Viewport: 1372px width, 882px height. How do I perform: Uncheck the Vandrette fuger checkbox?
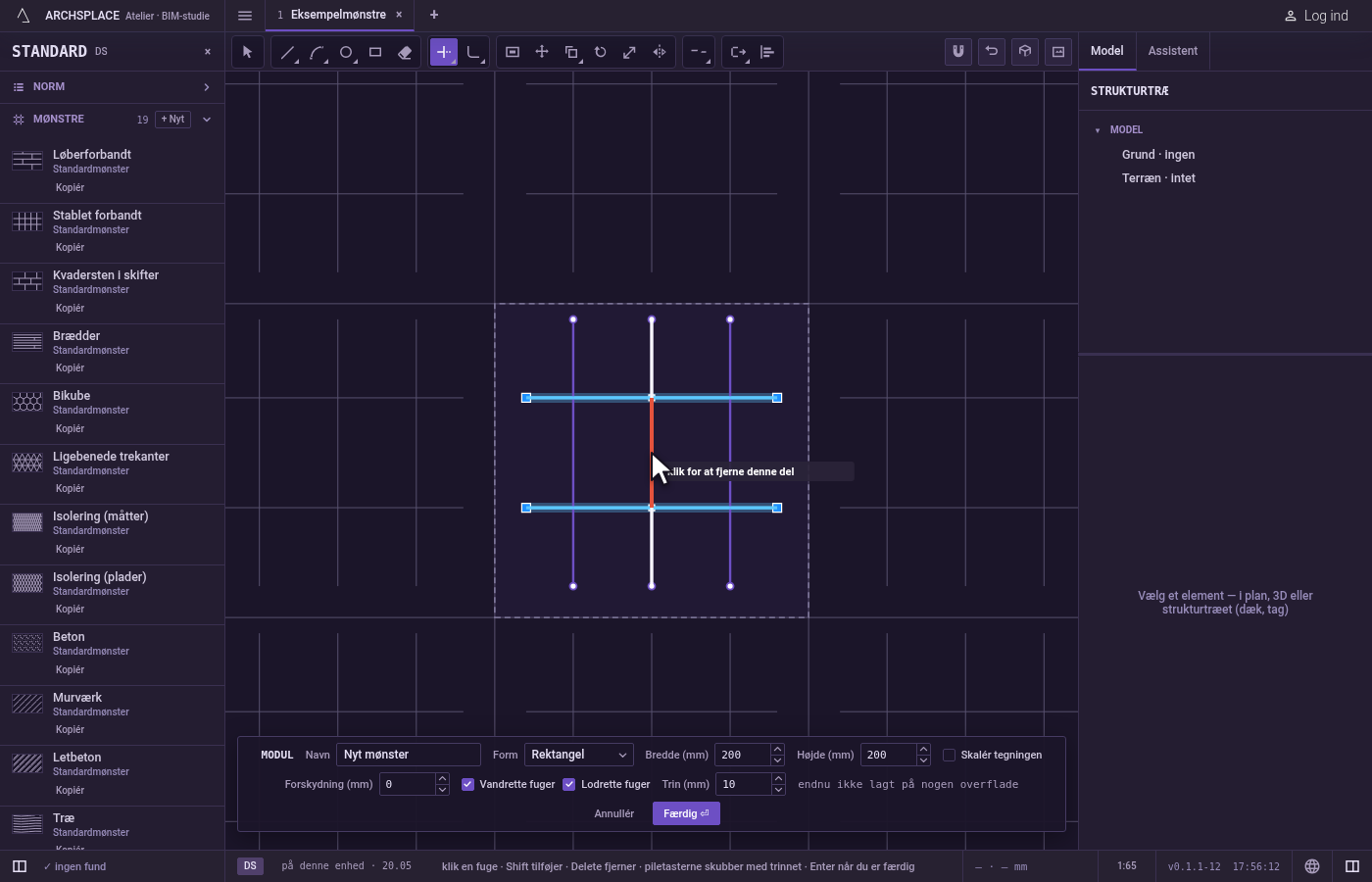coord(467,784)
